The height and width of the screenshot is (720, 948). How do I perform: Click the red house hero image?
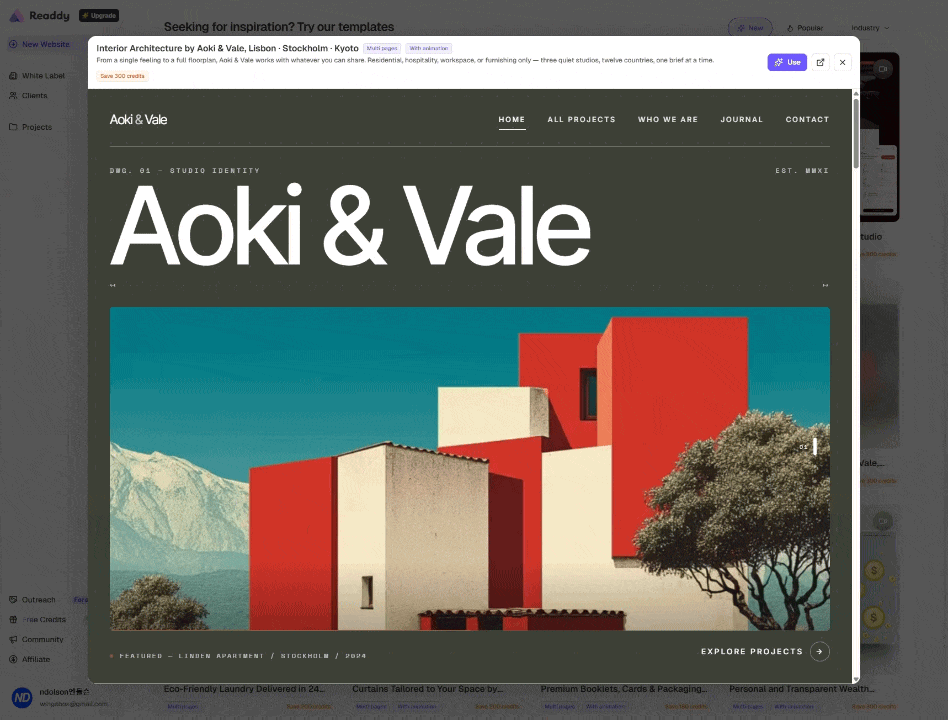(x=470, y=469)
